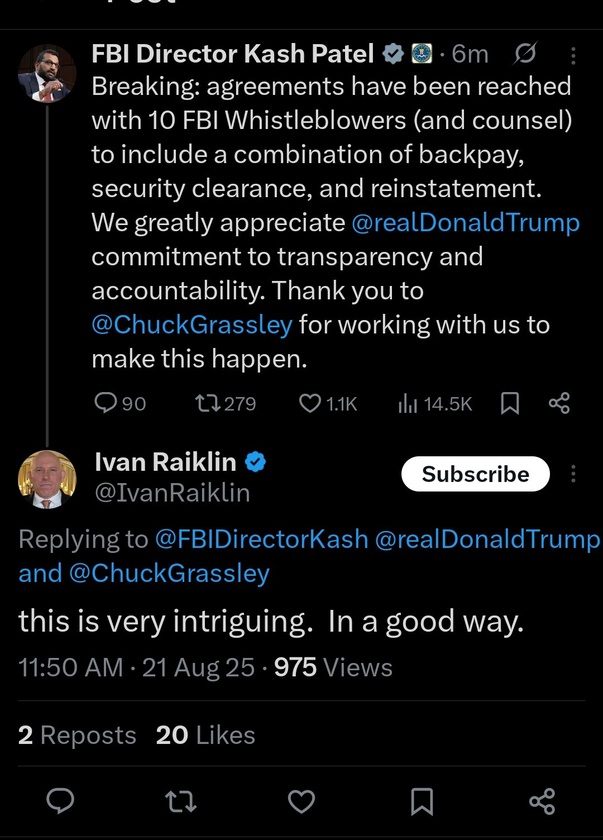Subscribe to Ivan Raiklin
Screen dimensions: 603x840
tap(475, 474)
